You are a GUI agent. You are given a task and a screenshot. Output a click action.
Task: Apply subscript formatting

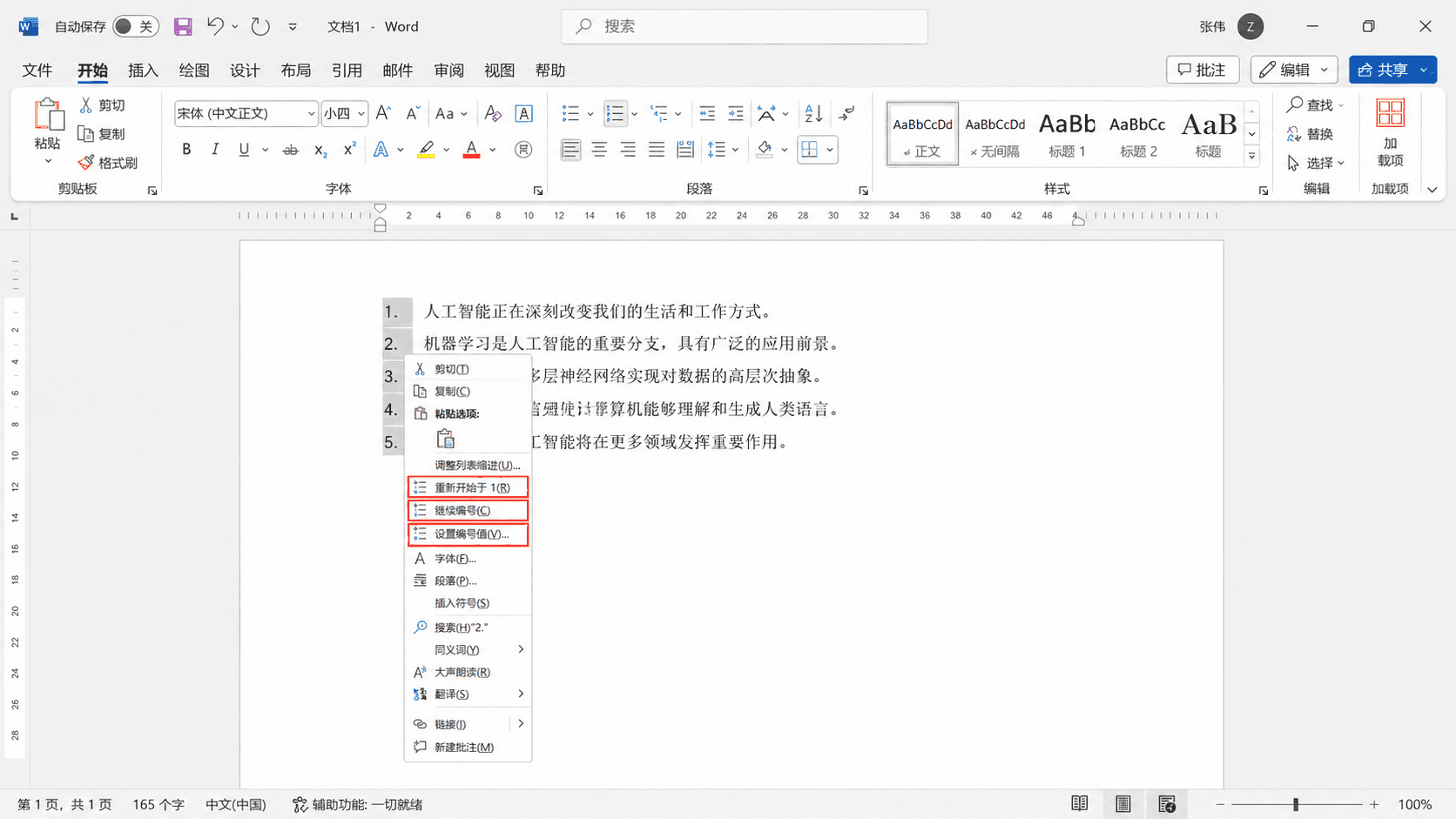pyautogui.click(x=320, y=150)
